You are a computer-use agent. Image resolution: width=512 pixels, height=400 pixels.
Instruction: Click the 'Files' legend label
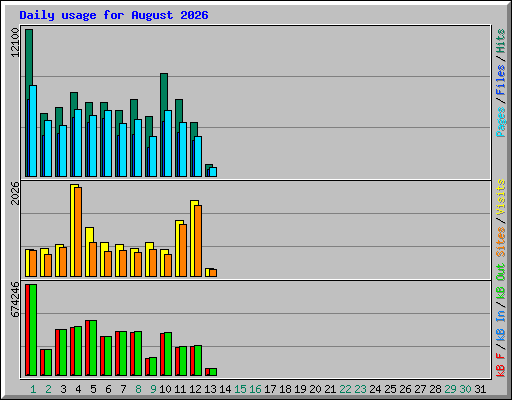tap(500, 80)
